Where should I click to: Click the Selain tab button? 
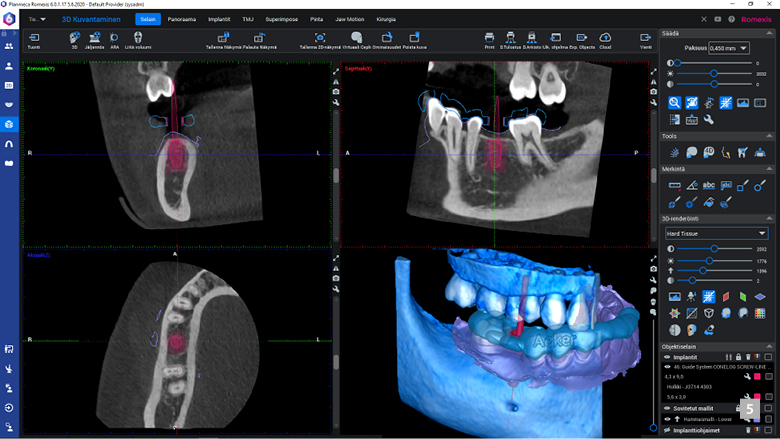tap(148, 19)
